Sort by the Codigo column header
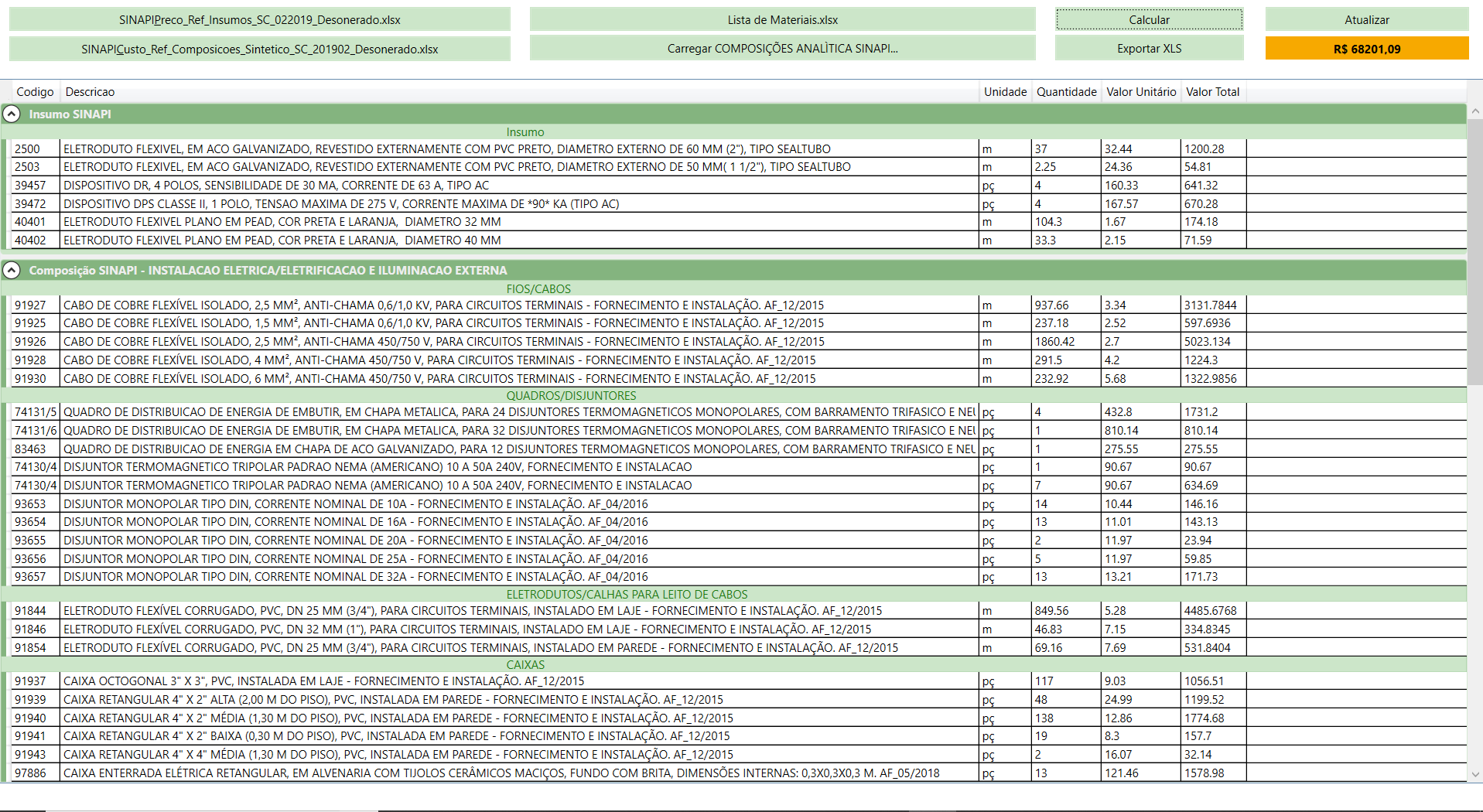The height and width of the screenshot is (812, 1483). pos(36,92)
